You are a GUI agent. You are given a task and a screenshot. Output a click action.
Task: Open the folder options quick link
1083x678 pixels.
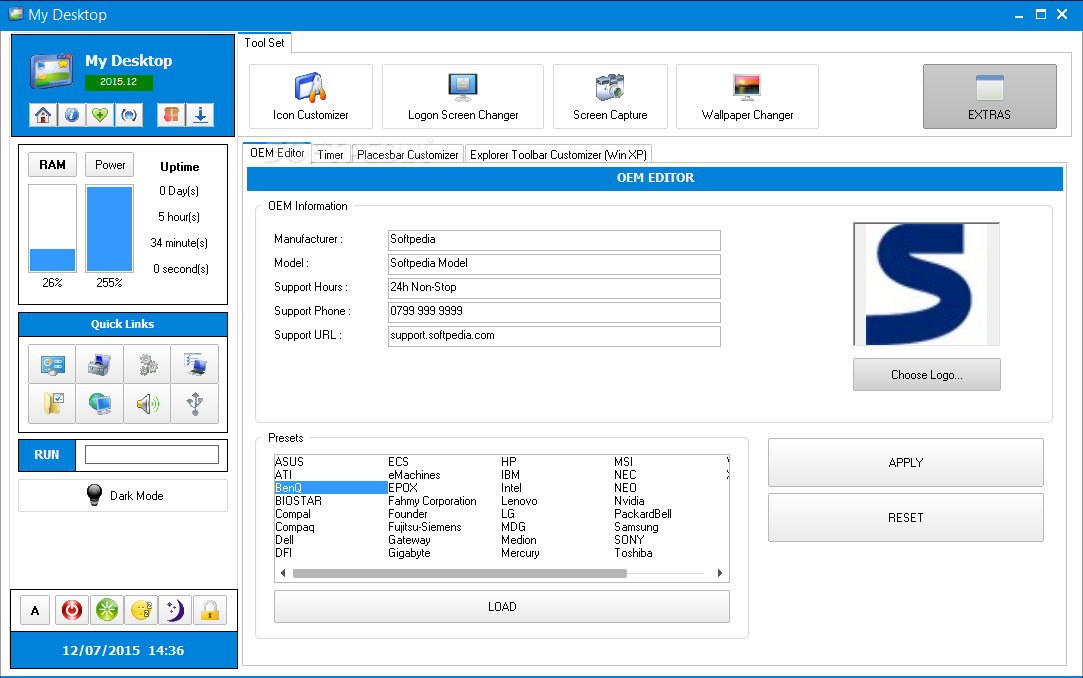pos(52,403)
